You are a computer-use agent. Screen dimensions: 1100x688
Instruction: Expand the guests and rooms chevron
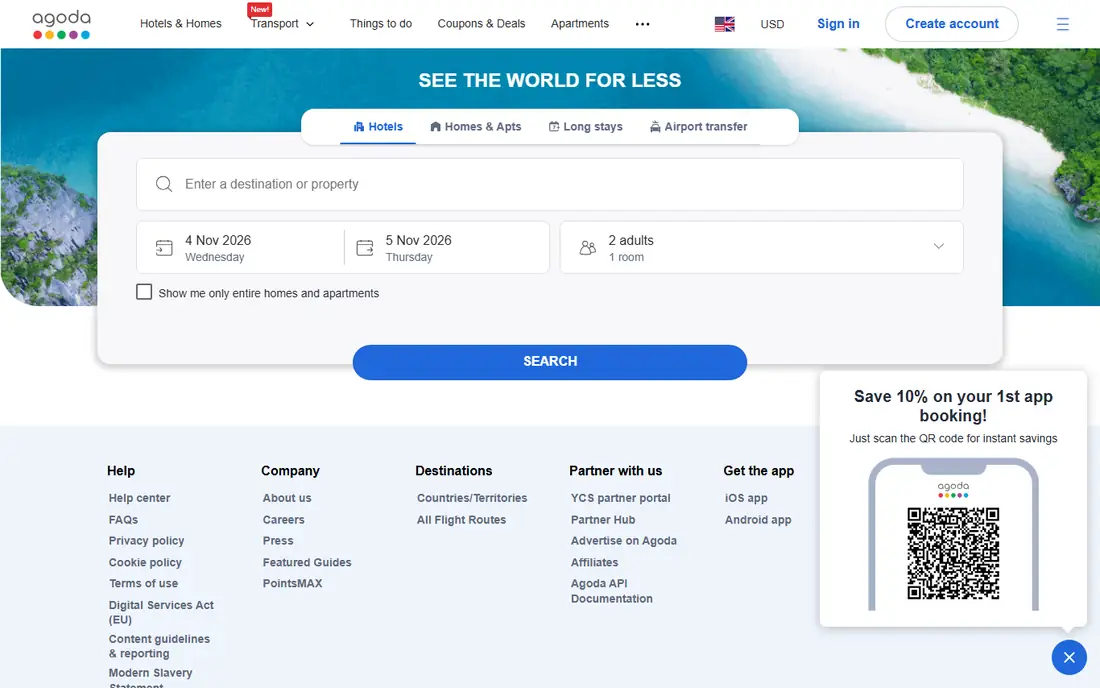tap(939, 246)
